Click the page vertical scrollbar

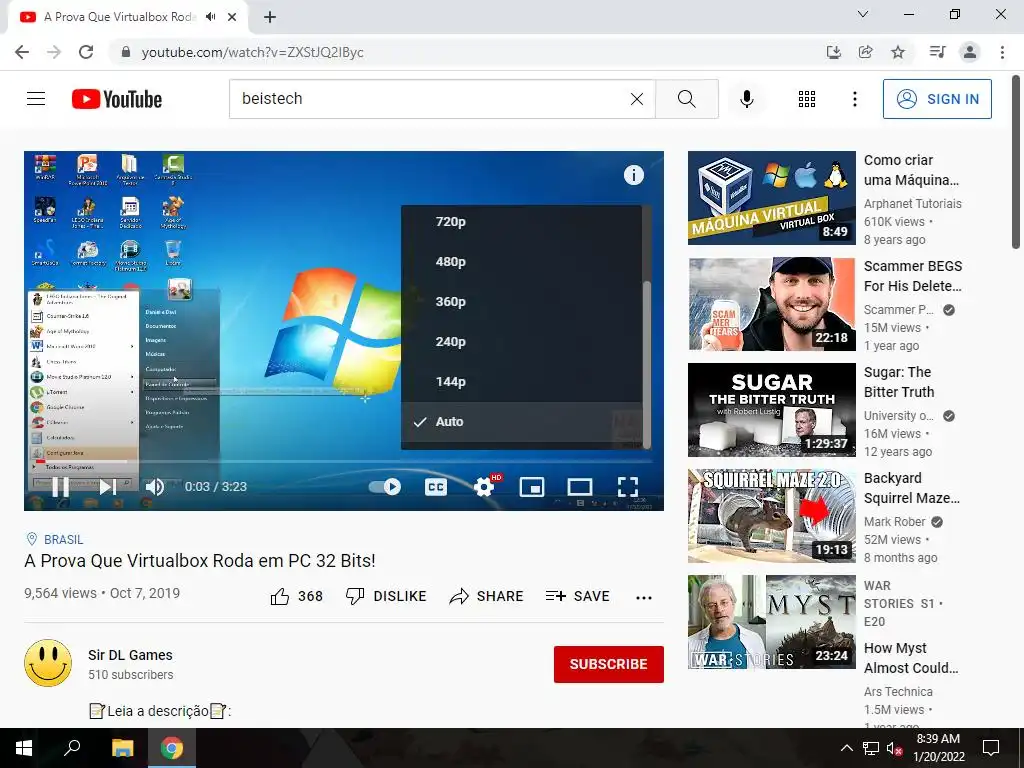pos(1016,162)
